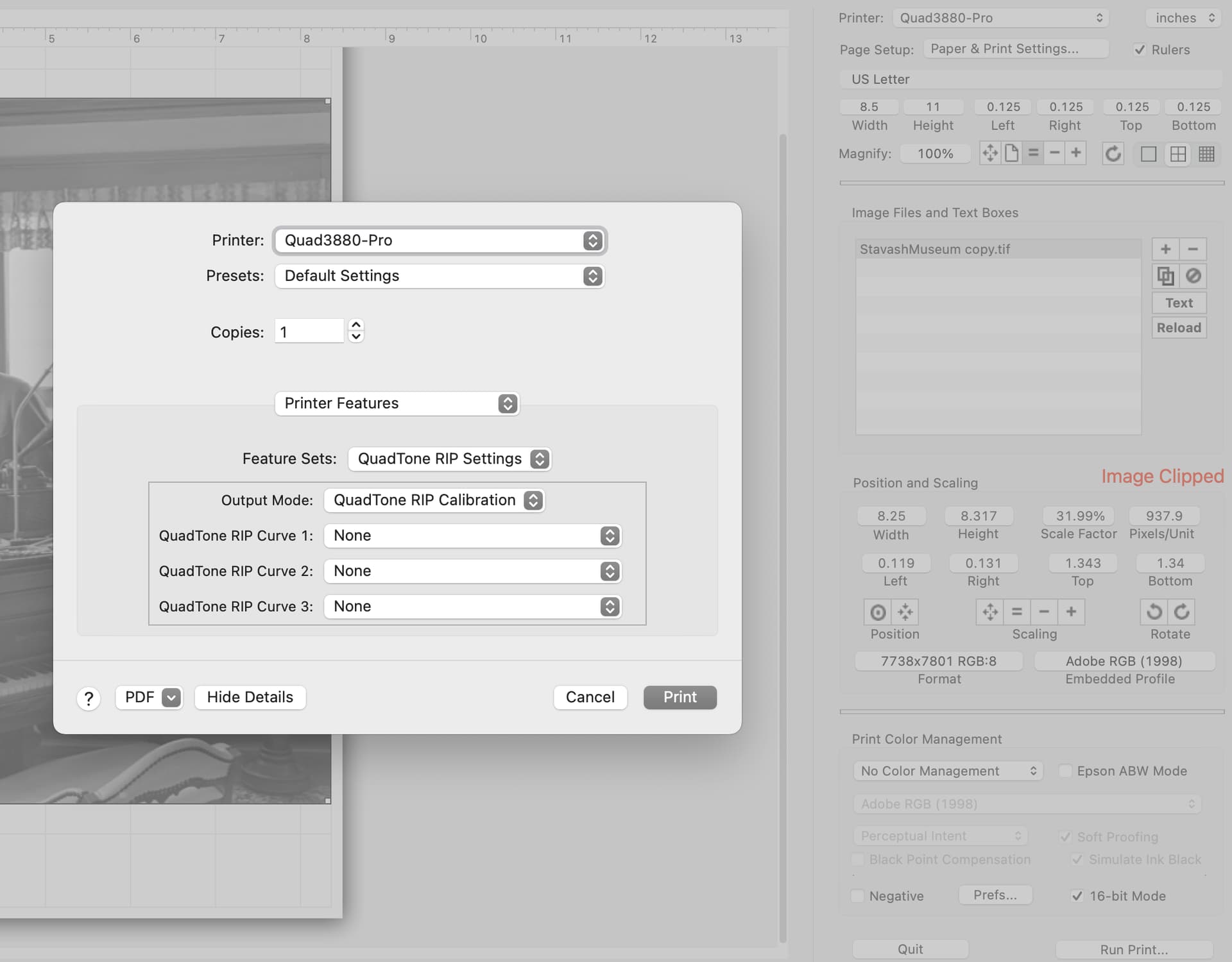Click the equals icon in the Magnify row
This screenshot has width=1232, height=962.
(x=1033, y=153)
